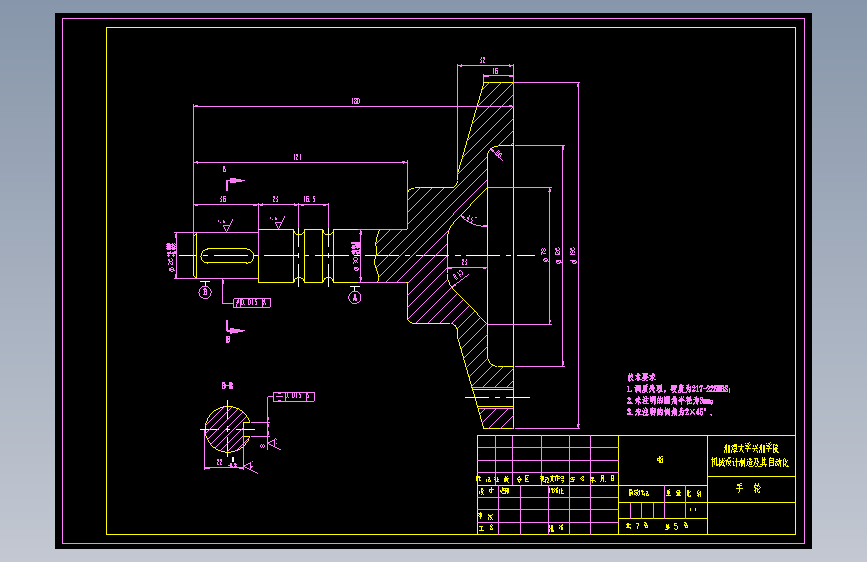Image resolution: width=867 pixels, height=562 pixels.
Task: Select the 121 shaft length dimension text
Action: [297, 158]
